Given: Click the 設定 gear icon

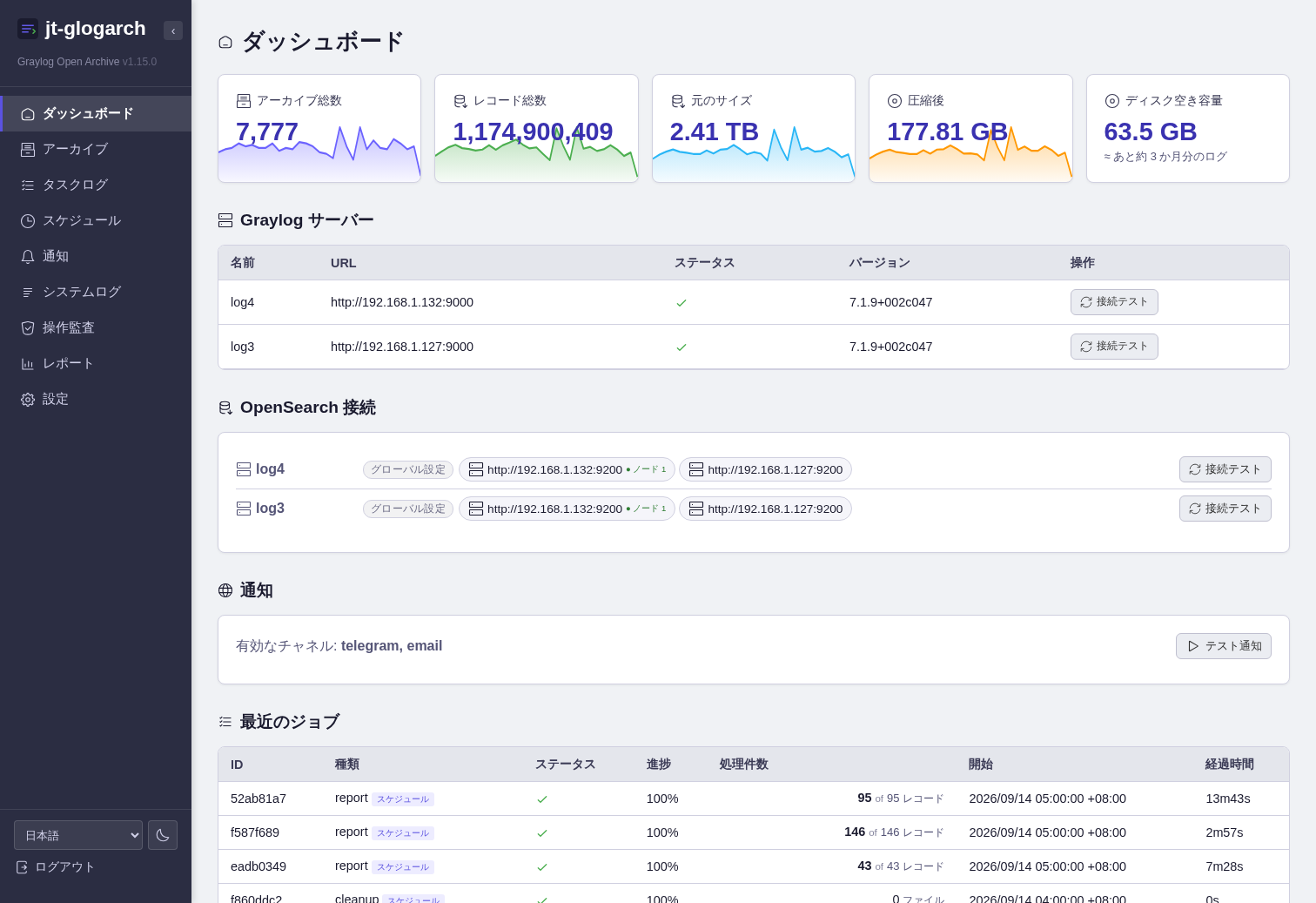Looking at the screenshot, I should [x=28, y=400].
